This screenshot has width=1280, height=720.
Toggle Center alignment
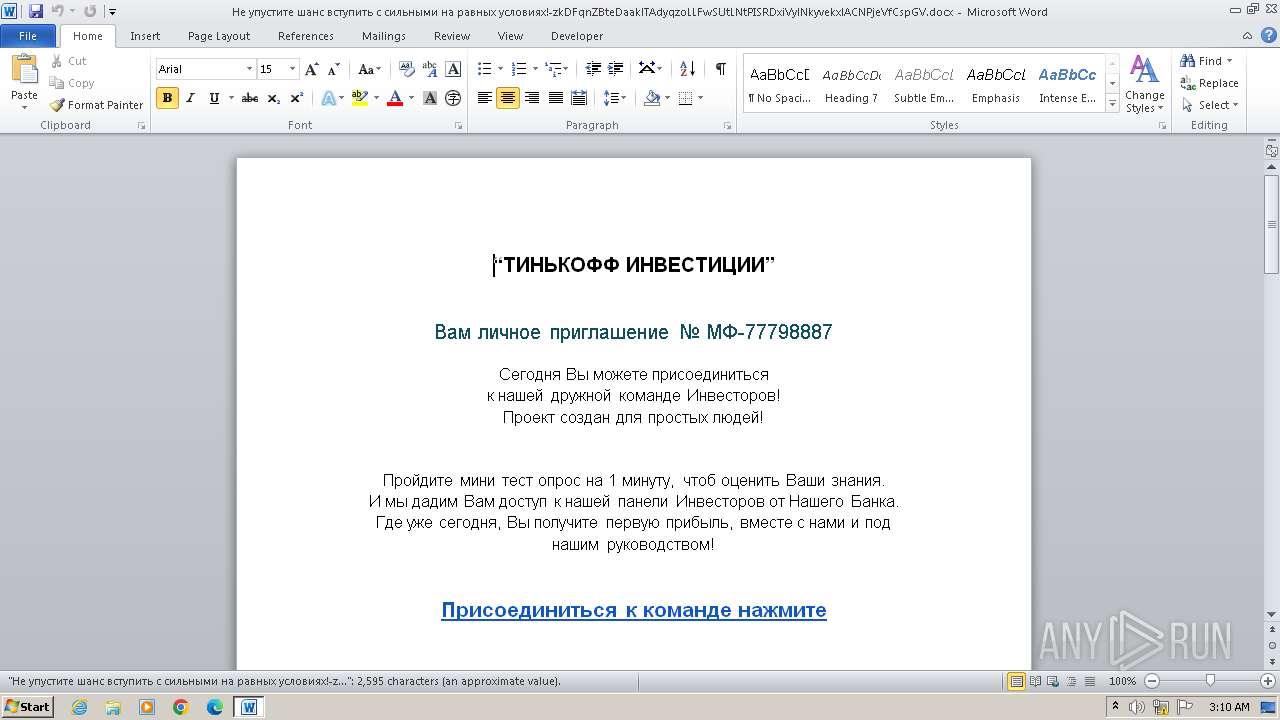508,98
